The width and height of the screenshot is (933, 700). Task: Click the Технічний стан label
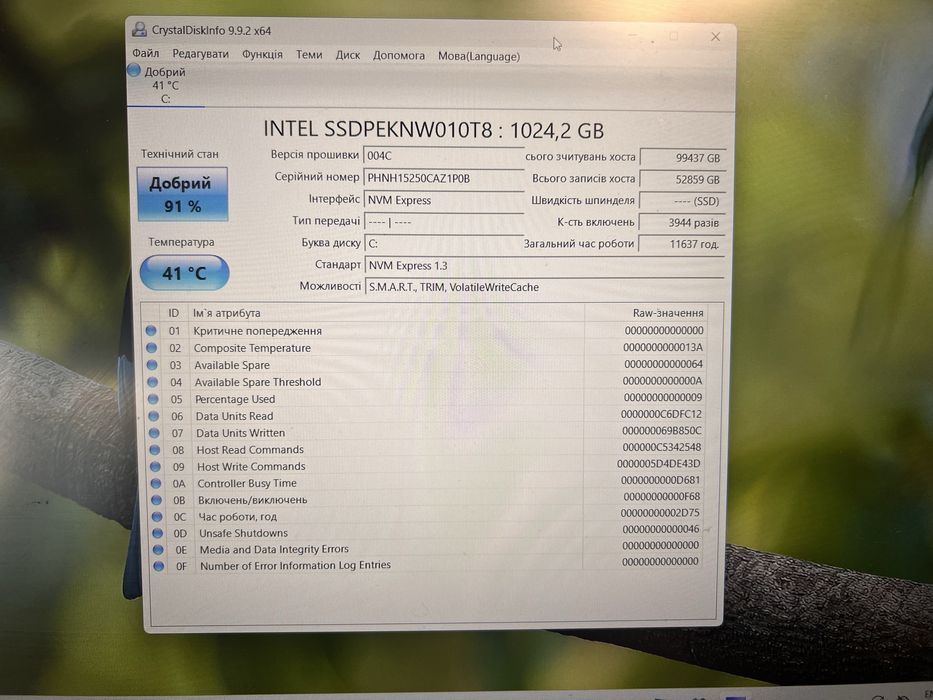point(180,154)
